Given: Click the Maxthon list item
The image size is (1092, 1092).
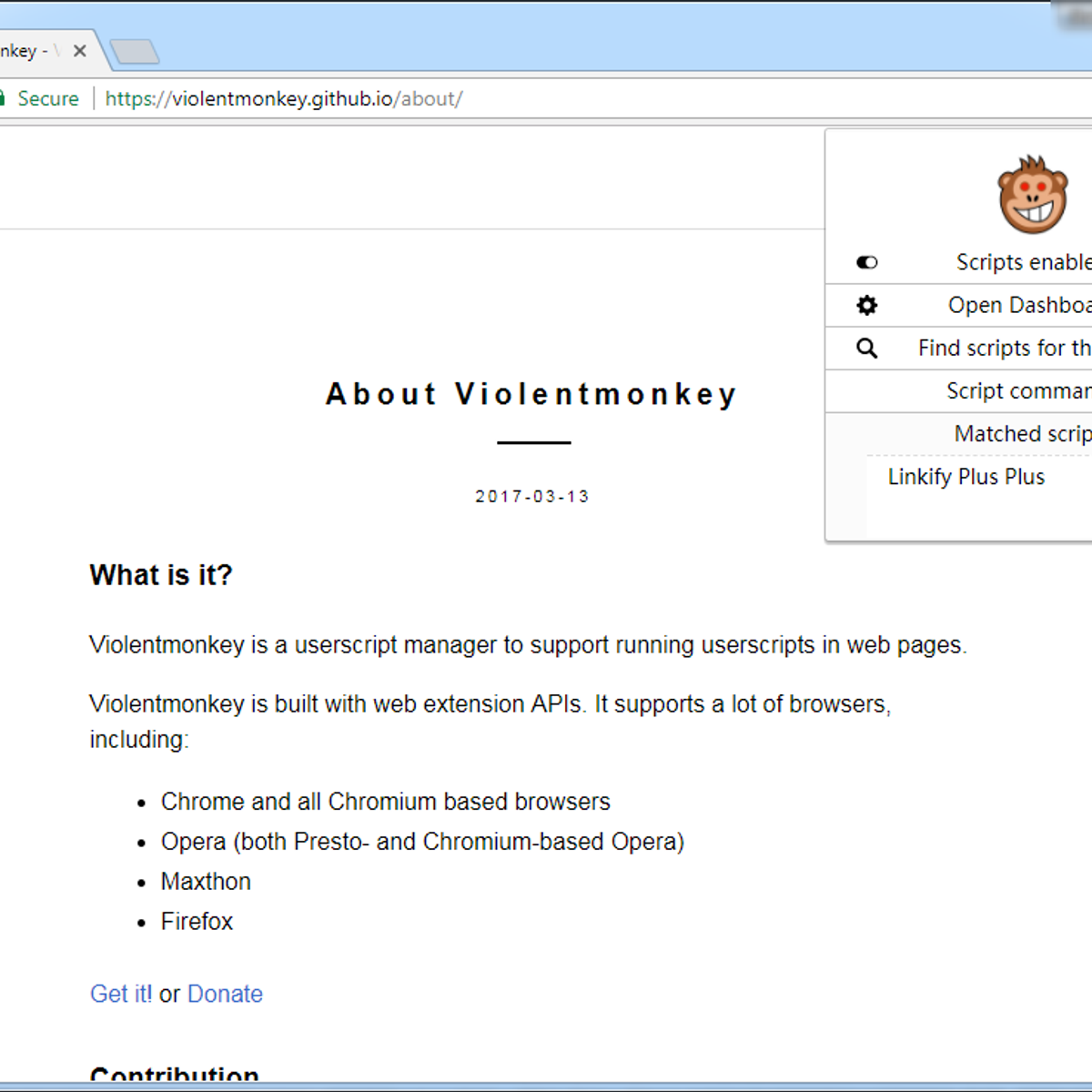Looking at the screenshot, I should click(206, 882).
